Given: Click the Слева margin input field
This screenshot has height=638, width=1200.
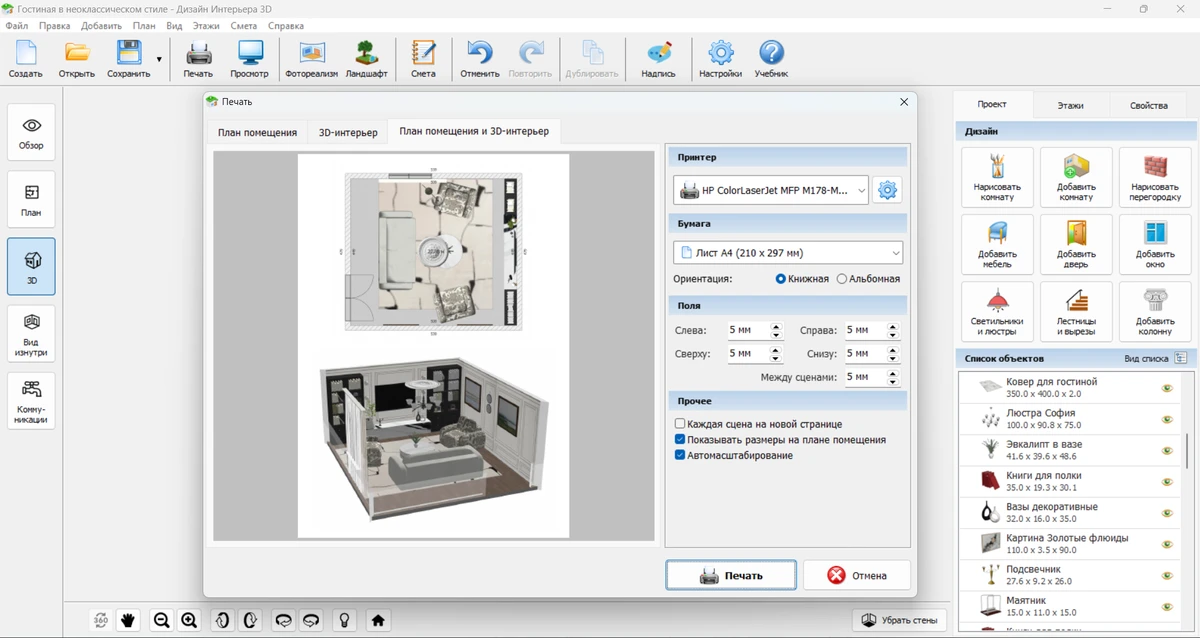Looking at the screenshot, I should pyautogui.click(x=746, y=330).
